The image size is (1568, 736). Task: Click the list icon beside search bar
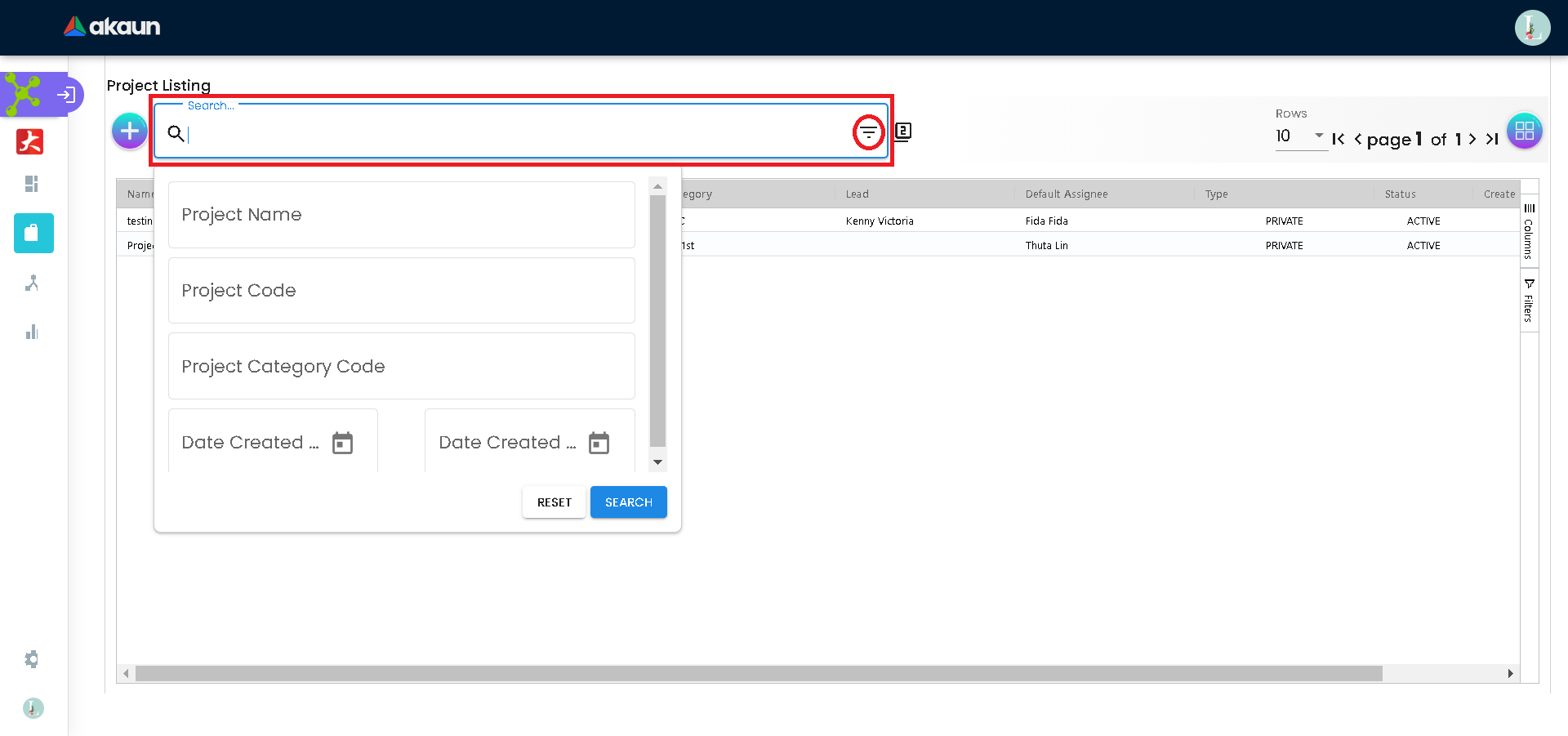coord(902,132)
